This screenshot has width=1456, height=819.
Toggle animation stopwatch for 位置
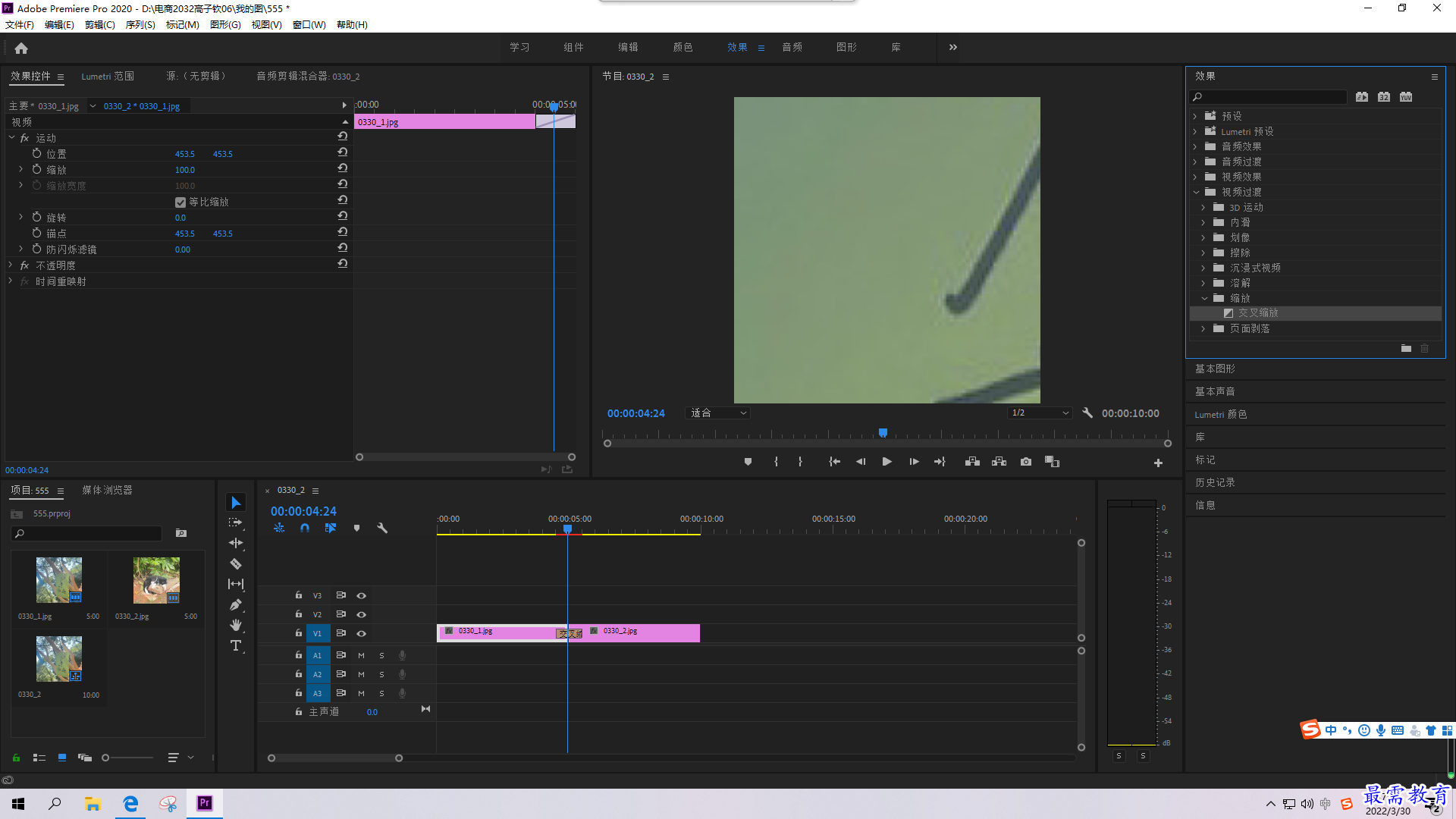36,153
